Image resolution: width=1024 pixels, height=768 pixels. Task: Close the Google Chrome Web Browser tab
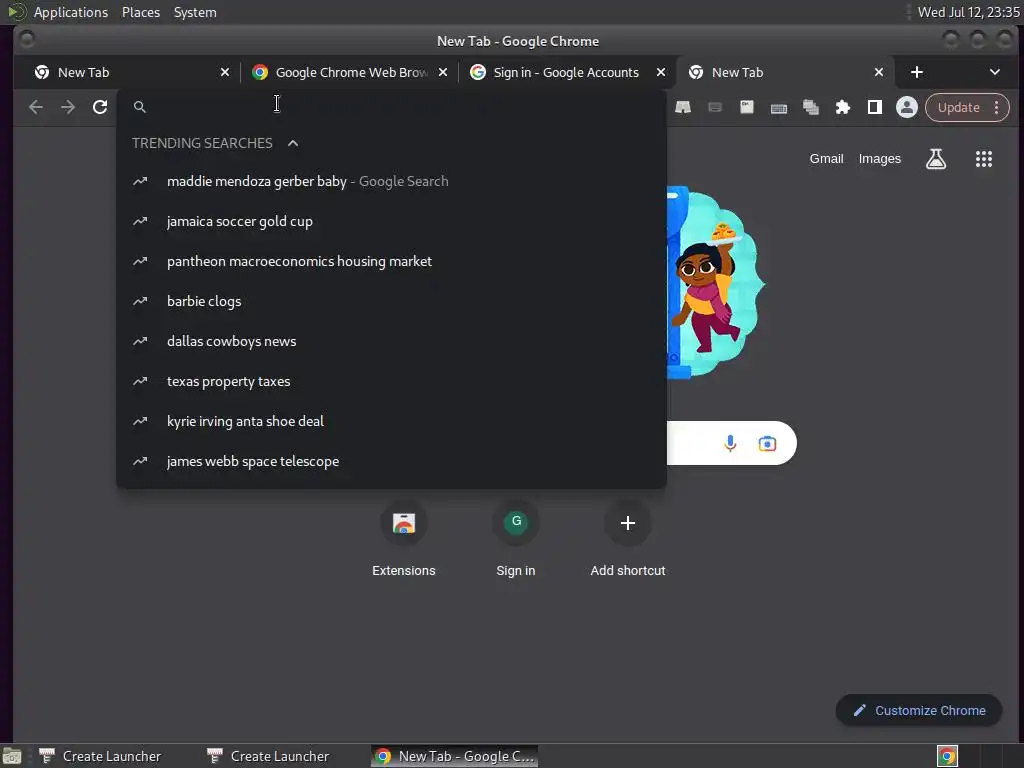pyautogui.click(x=443, y=72)
